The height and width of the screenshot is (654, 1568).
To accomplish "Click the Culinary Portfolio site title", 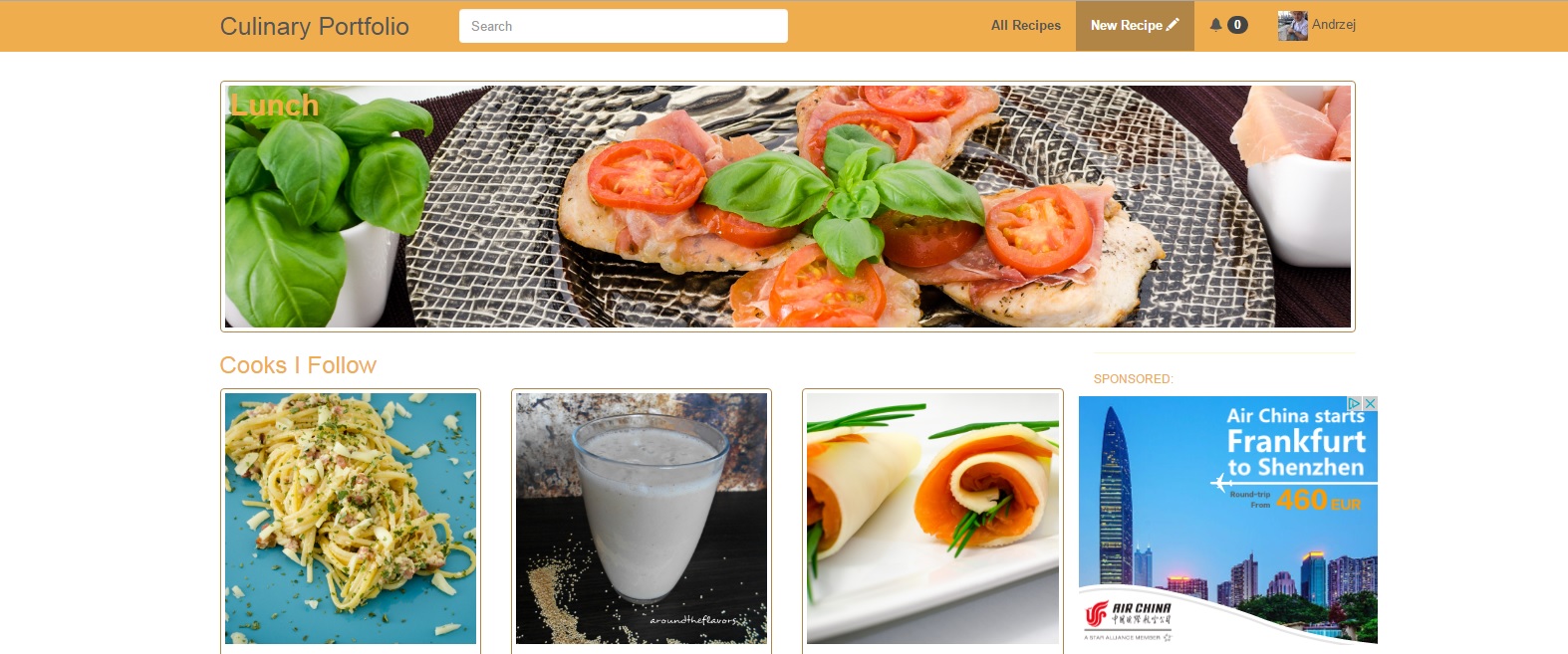I will (315, 26).
